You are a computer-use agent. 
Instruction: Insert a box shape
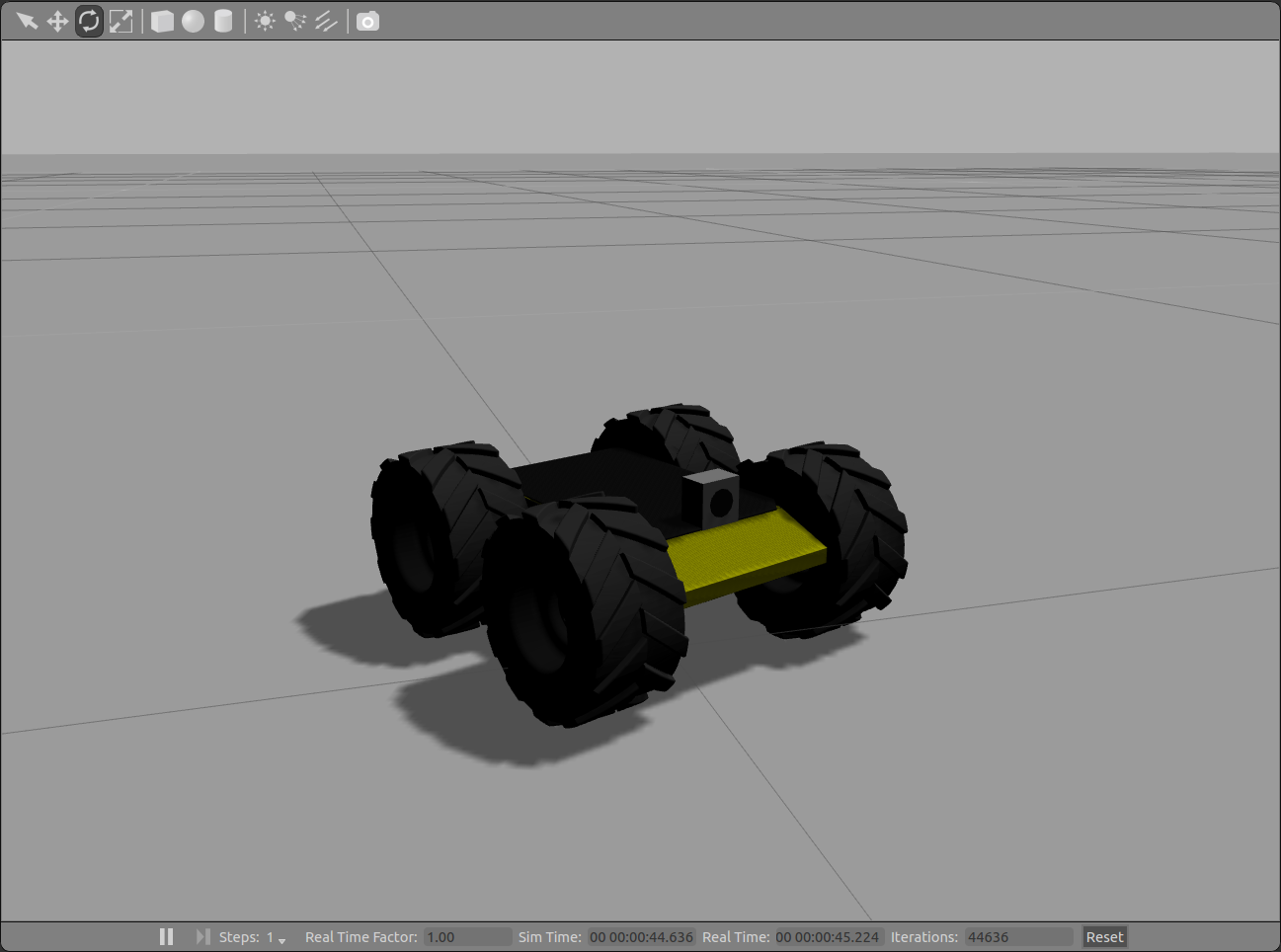click(x=161, y=20)
